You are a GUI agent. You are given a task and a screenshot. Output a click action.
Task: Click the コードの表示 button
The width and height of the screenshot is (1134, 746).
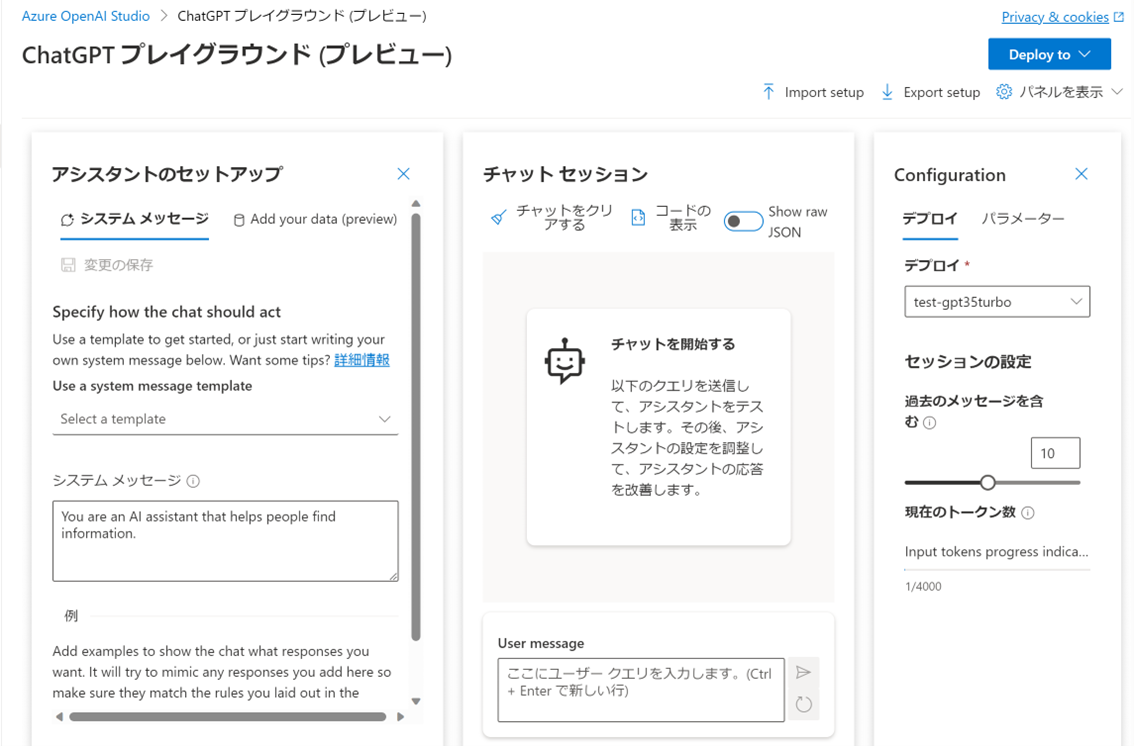coord(671,218)
